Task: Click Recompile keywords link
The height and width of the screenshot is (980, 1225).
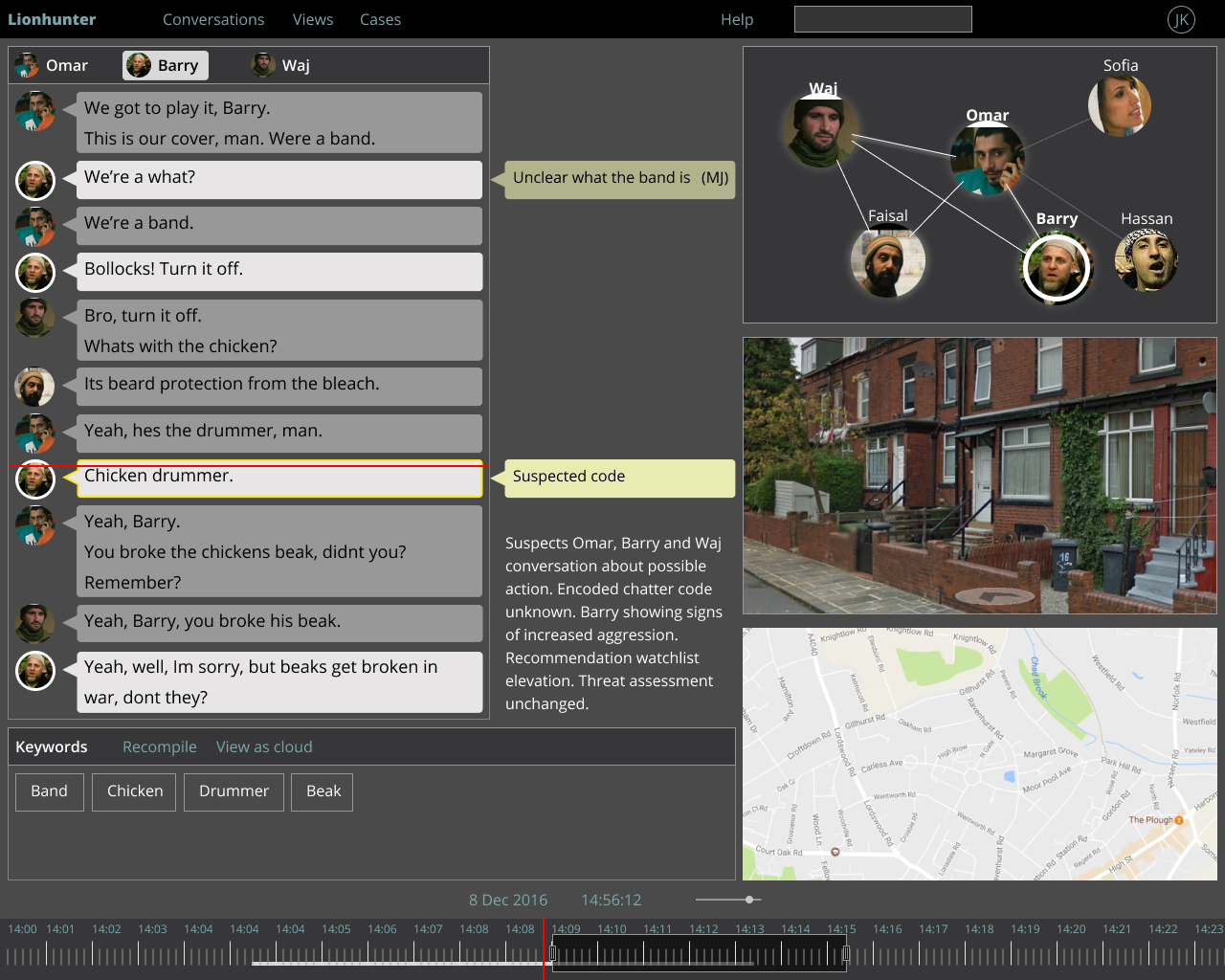Action: (x=160, y=746)
